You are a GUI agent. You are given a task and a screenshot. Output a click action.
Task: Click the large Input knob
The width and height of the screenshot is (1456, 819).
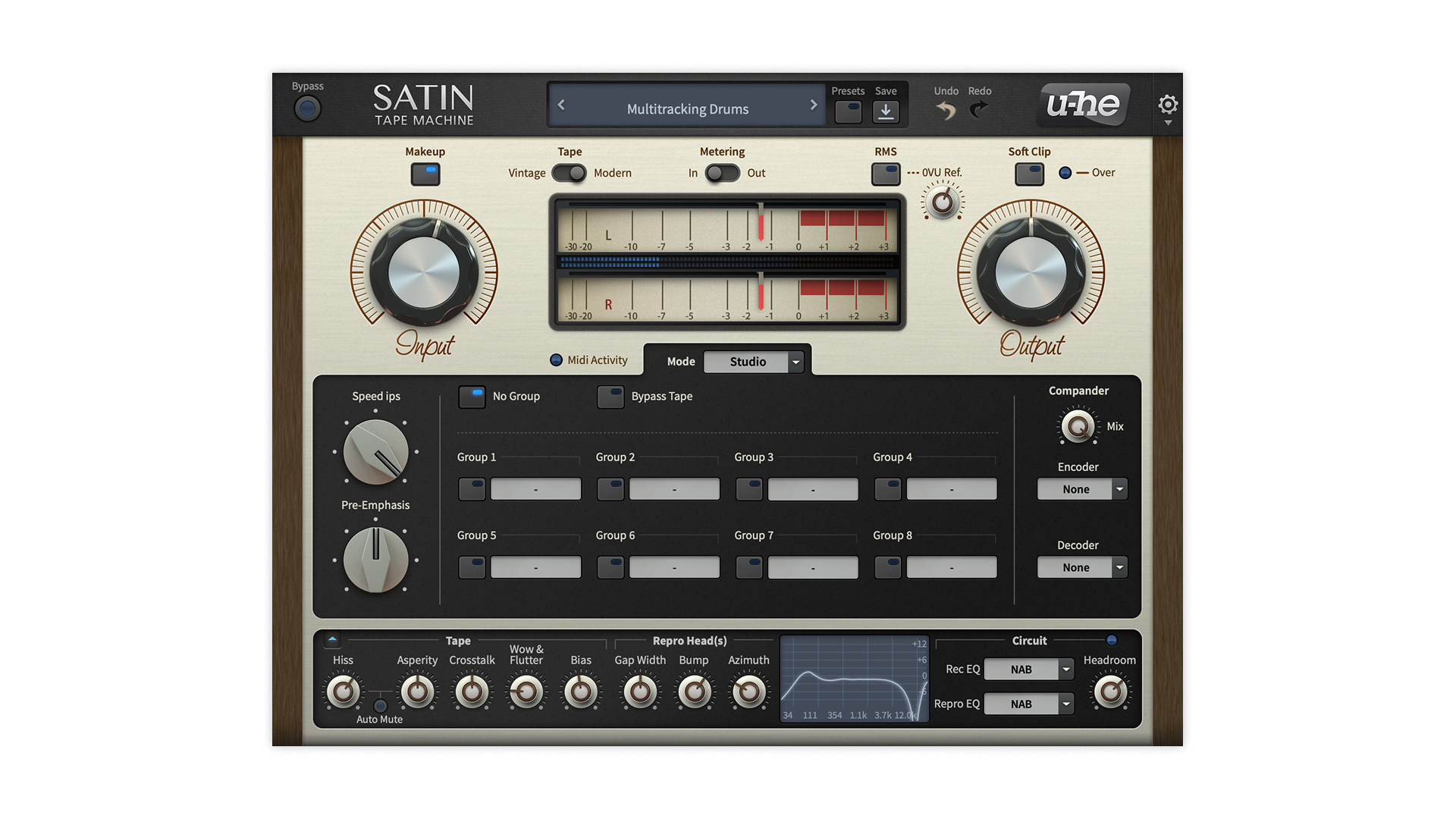(x=424, y=272)
